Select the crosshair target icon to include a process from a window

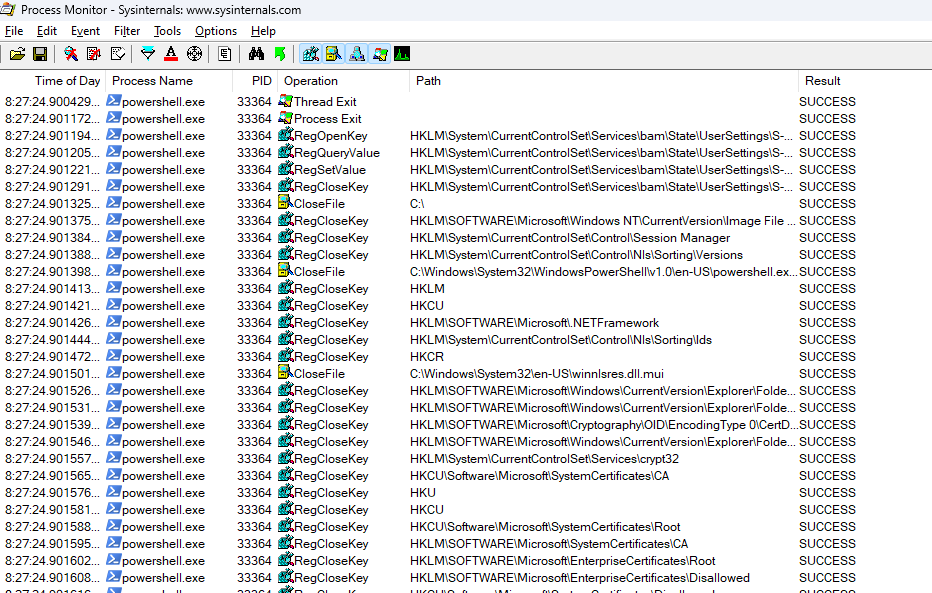194,54
